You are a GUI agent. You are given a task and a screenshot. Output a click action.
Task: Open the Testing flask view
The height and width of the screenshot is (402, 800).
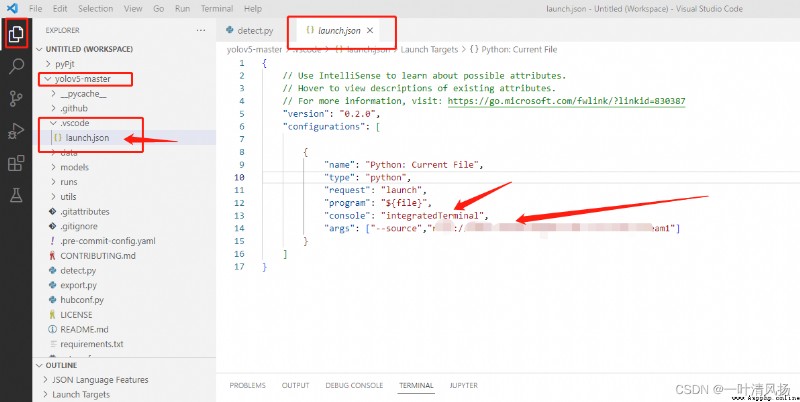pyautogui.click(x=16, y=195)
